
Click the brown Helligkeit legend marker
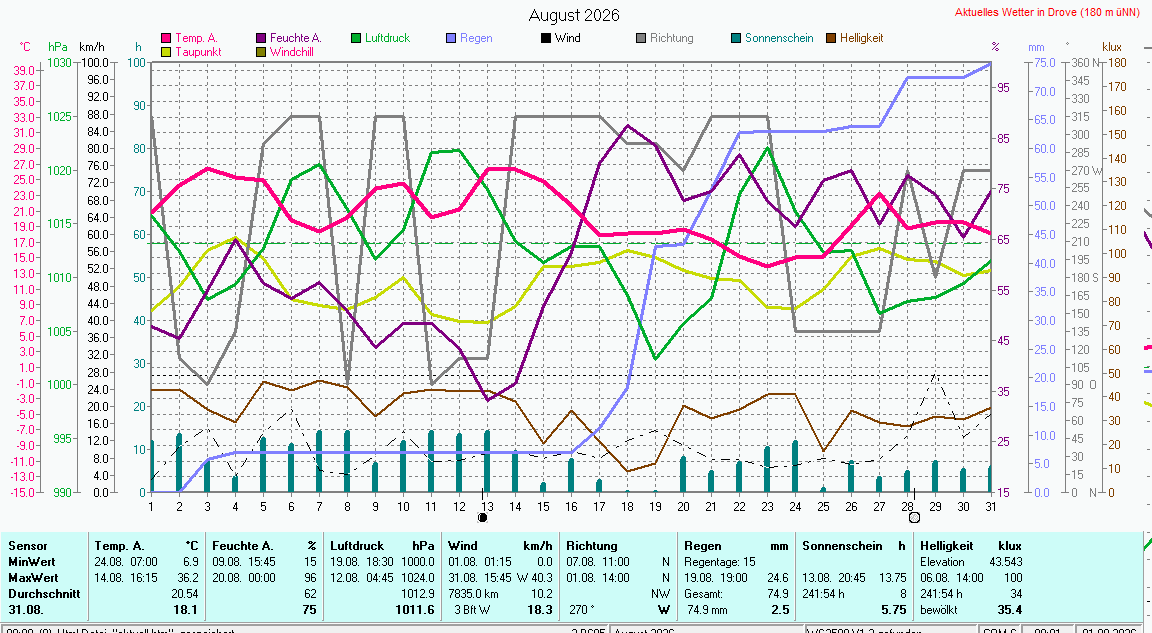coord(831,38)
